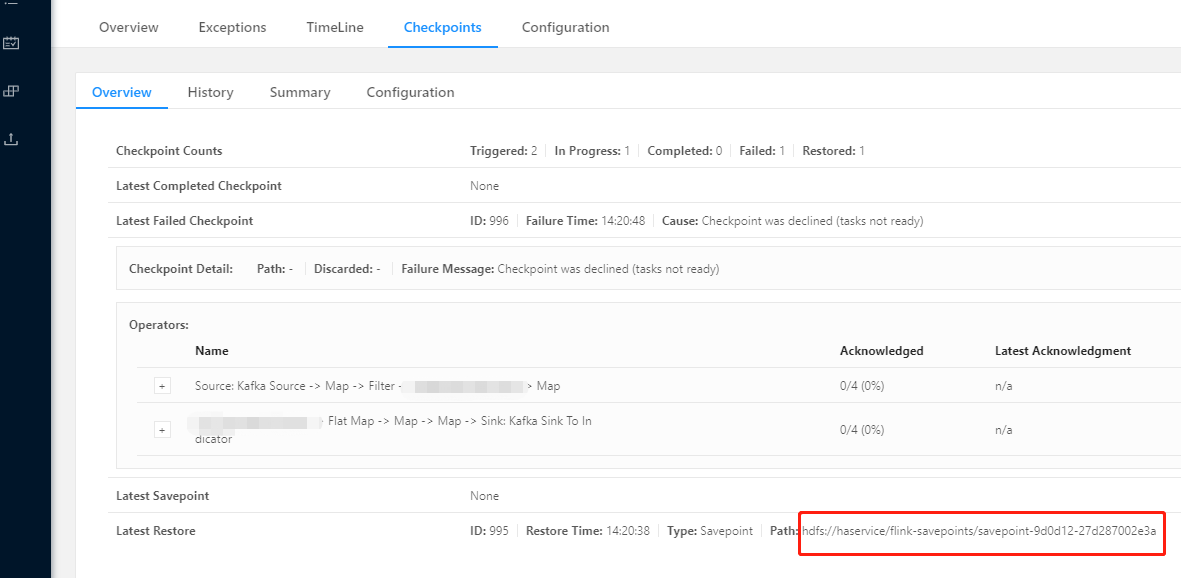Image resolution: width=1181 pixels, height=578 pixels.
Task: Click the highlighted HDFS savepoint path link
Action: click(981, 531)
